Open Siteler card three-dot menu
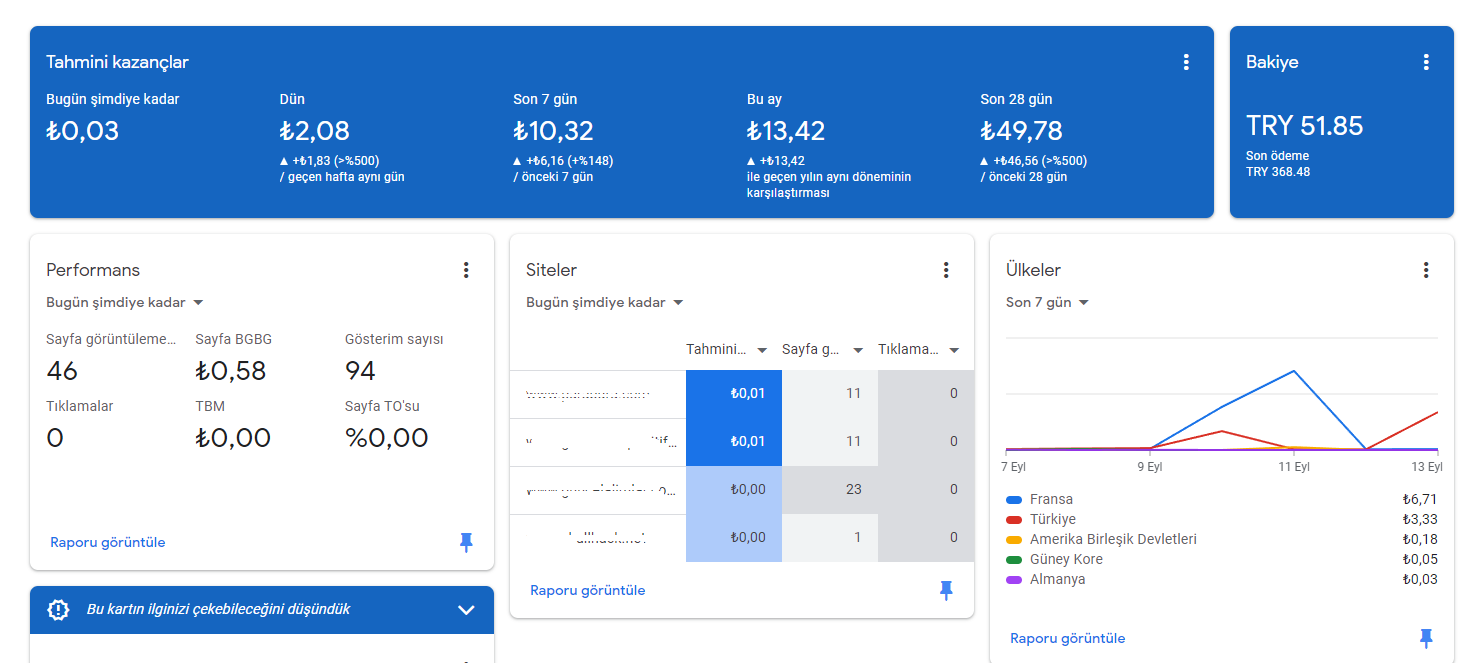This screenshot has height=663, width=1464. point(946,270)
